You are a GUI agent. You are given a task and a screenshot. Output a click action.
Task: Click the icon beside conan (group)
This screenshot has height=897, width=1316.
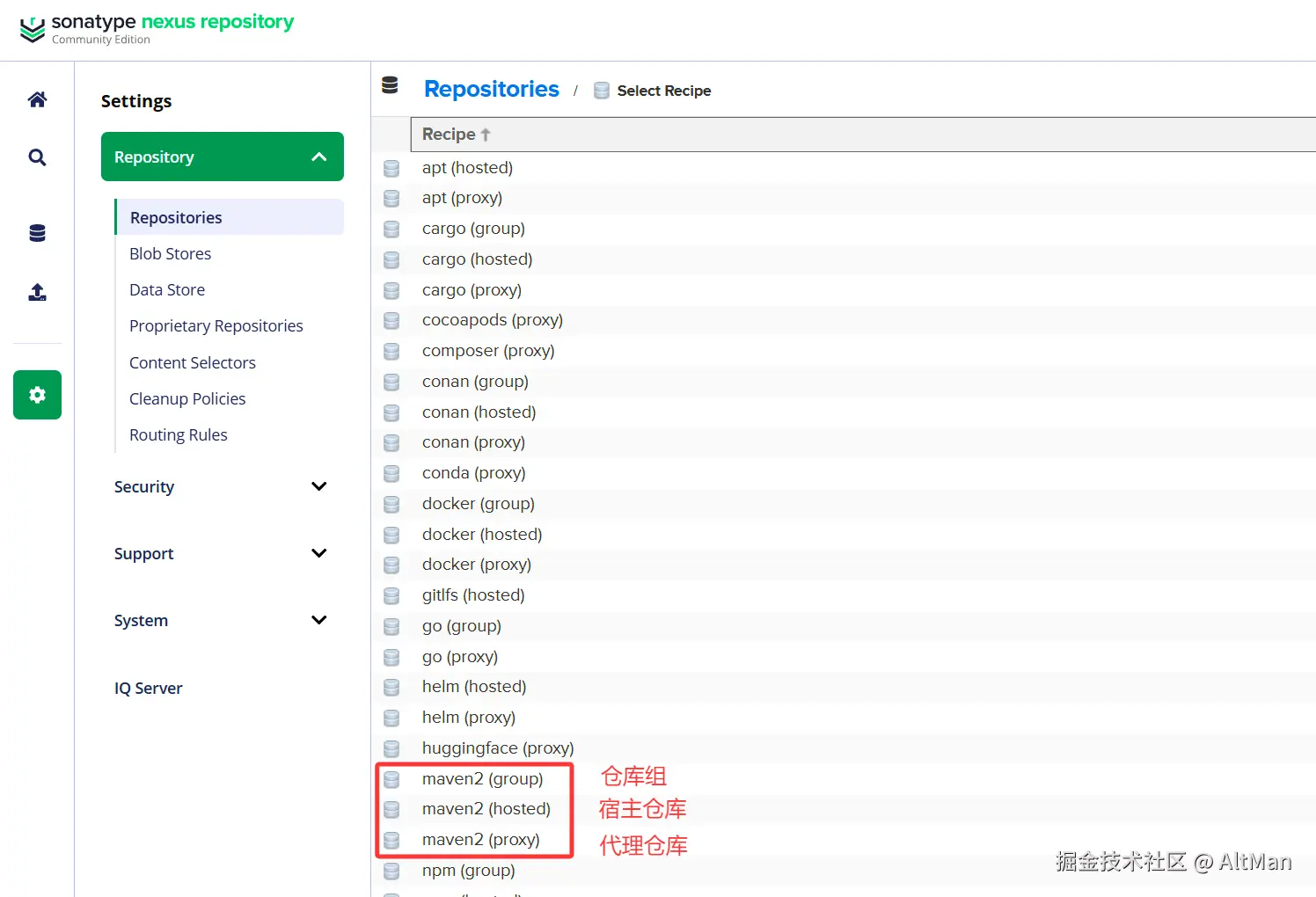coord(391,382)
